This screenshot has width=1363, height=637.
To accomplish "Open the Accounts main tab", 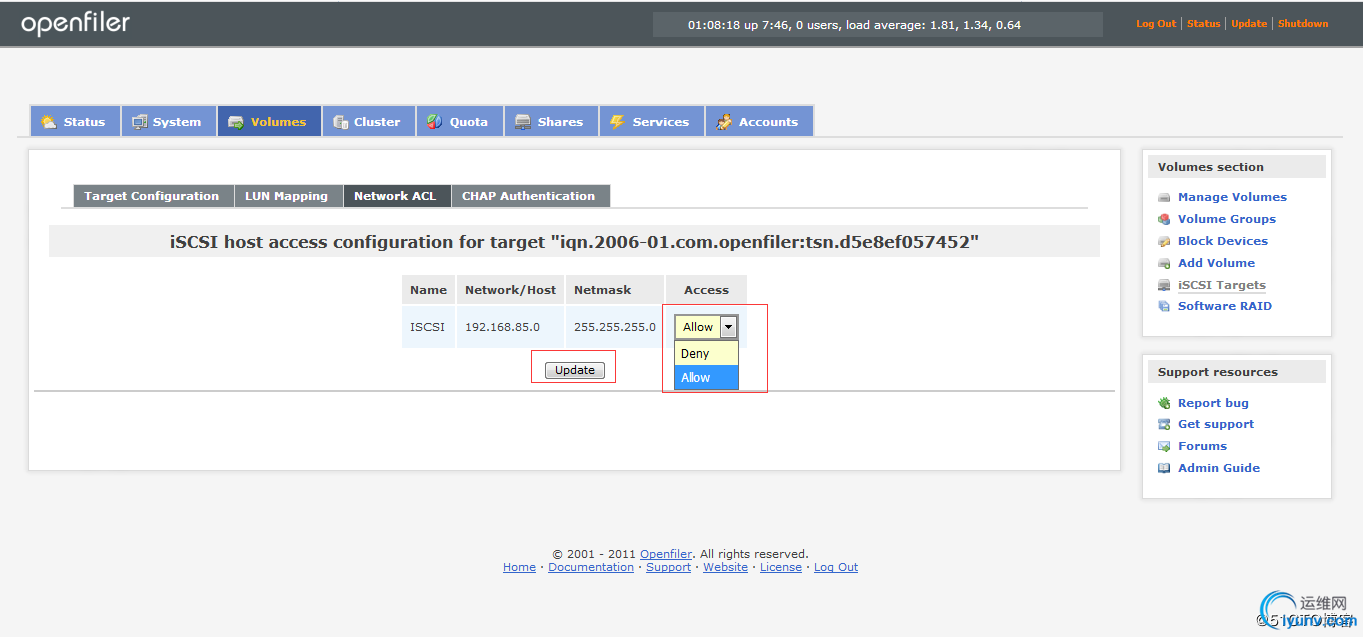I will tap(759, 121).
